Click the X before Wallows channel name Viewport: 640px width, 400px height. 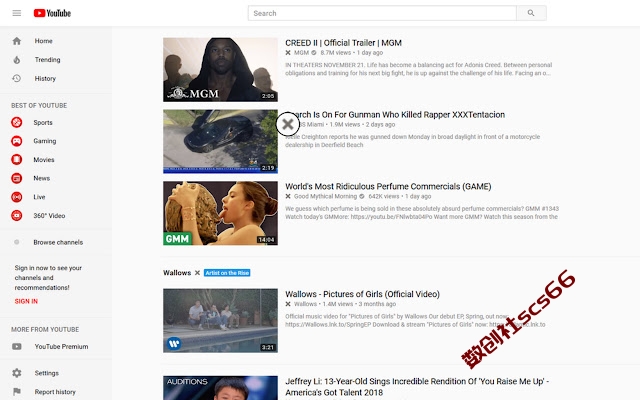288,304
